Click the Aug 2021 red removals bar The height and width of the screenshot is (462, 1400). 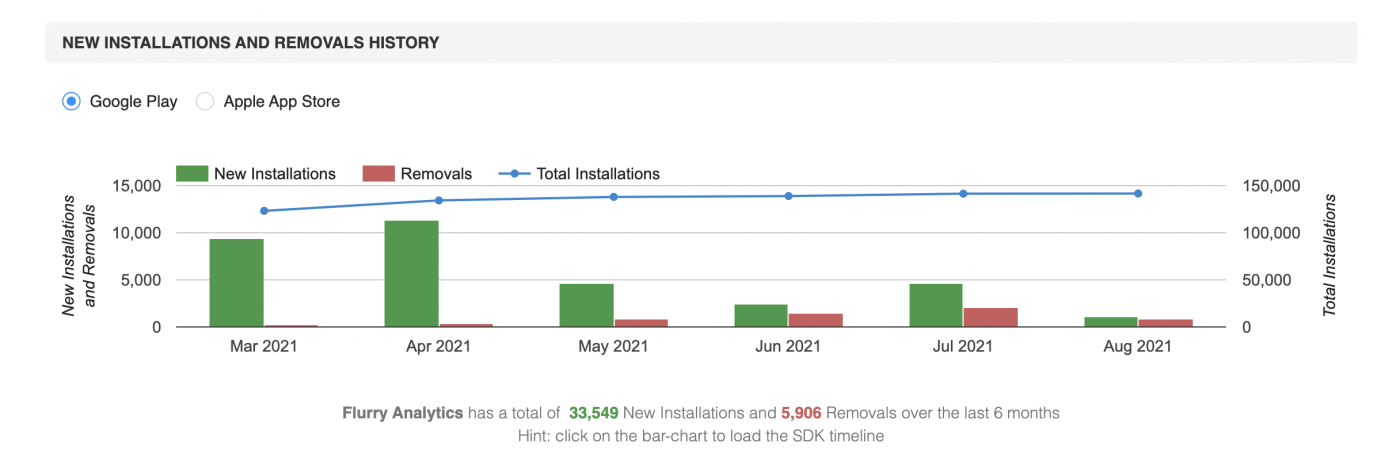(x=1165, y=323)
